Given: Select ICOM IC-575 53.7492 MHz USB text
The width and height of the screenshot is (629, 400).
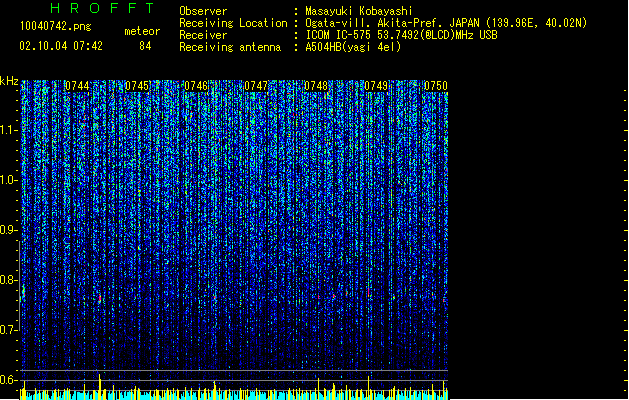Looking at the screenshot, I should point(402,35).
